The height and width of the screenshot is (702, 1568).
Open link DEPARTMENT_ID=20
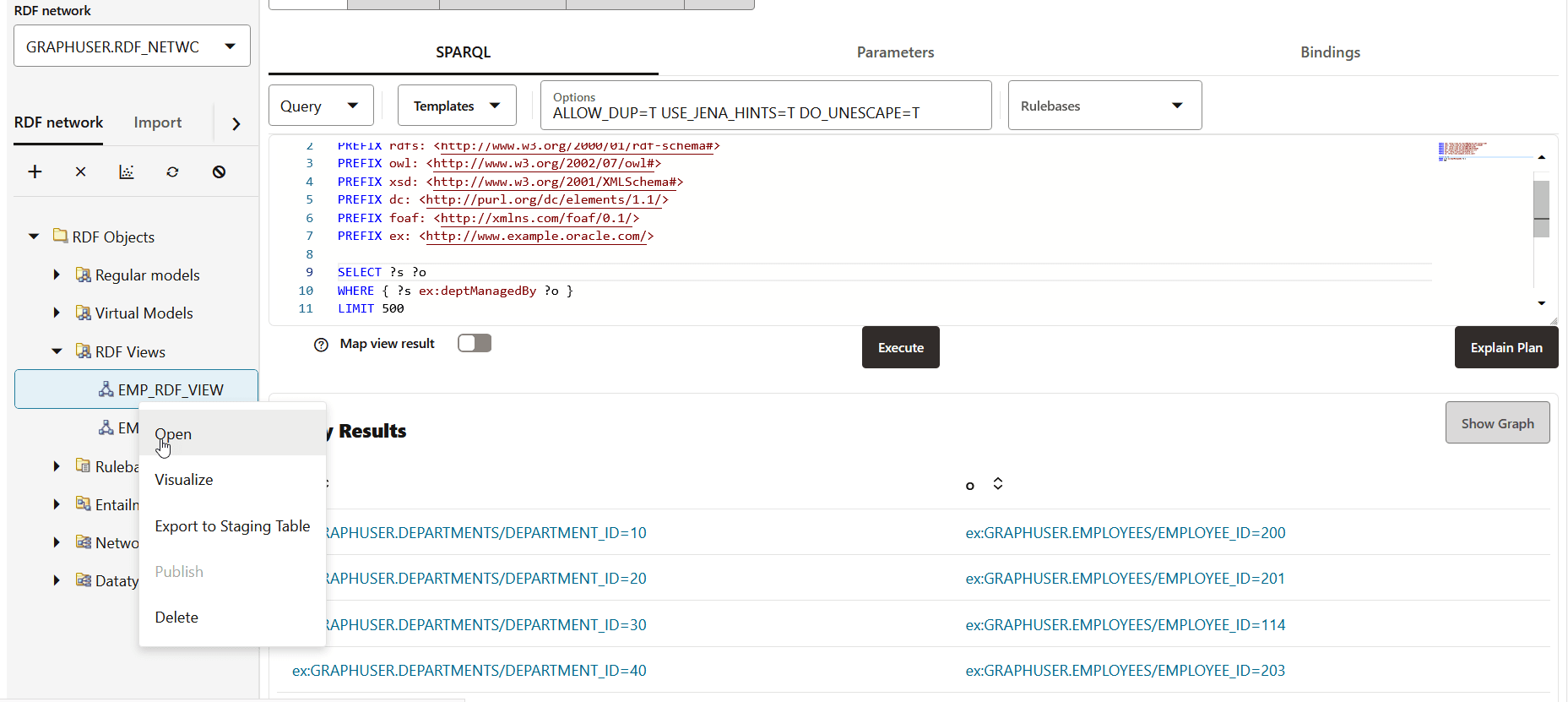[486, 579]
